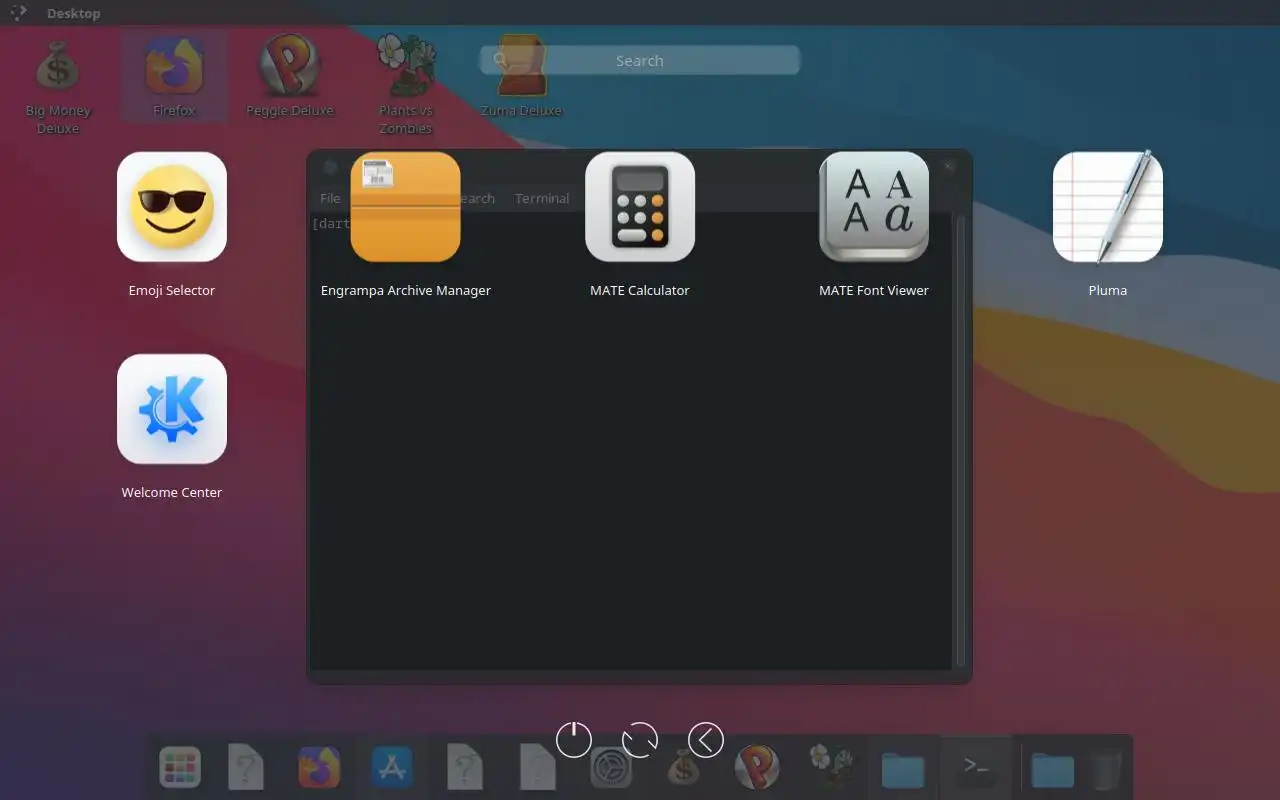Viewport: 1280px width, 800px height.
Task: Open the folder icon beside the trash
Action: point(1052,770)
